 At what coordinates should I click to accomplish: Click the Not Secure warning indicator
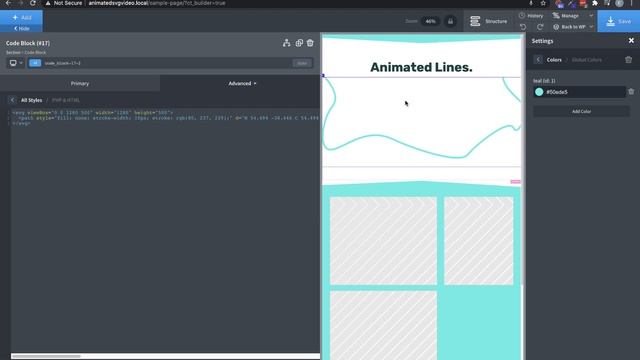tap(64, 3)
